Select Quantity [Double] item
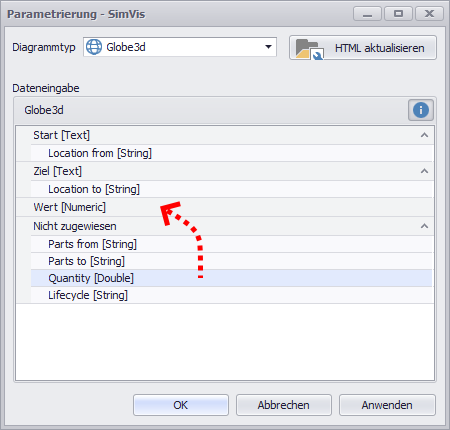 coord(232,278)
